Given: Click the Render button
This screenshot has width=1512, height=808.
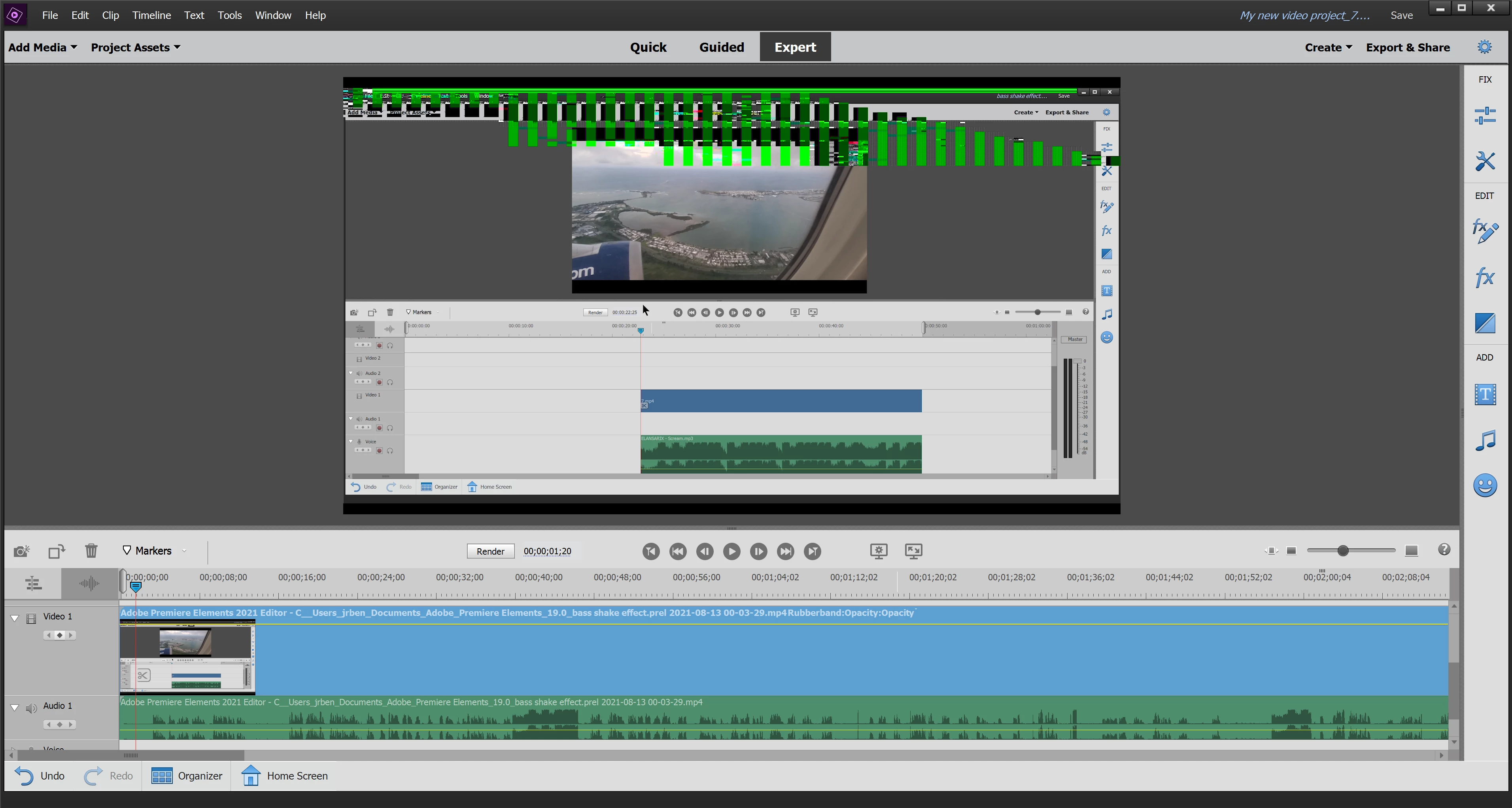Looking at the screenshot, I should click(x=490, y=551).
